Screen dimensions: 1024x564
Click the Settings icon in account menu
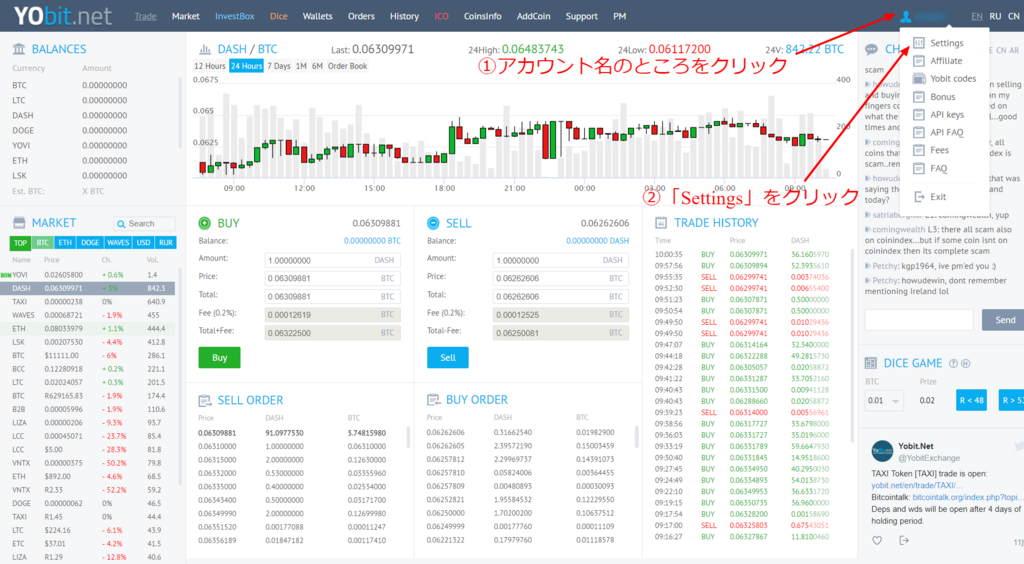[x=919, y=43]
